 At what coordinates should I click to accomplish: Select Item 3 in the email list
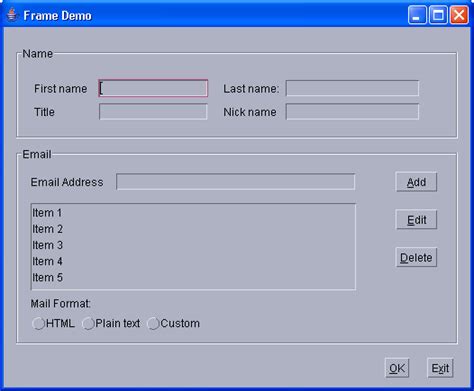click(x=193, y=245)
